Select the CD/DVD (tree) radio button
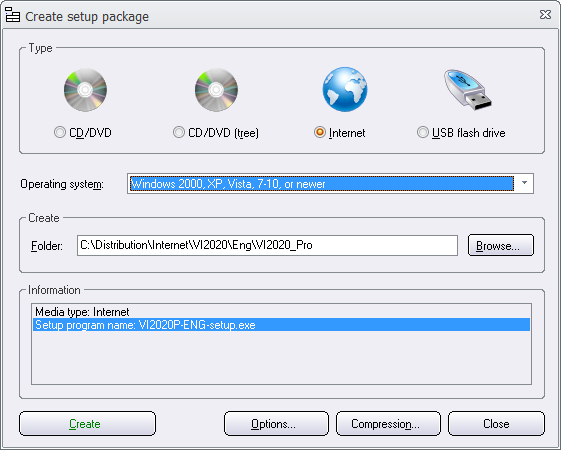The height and width of the screenshot is (450, 561). (x=179, y=132)
